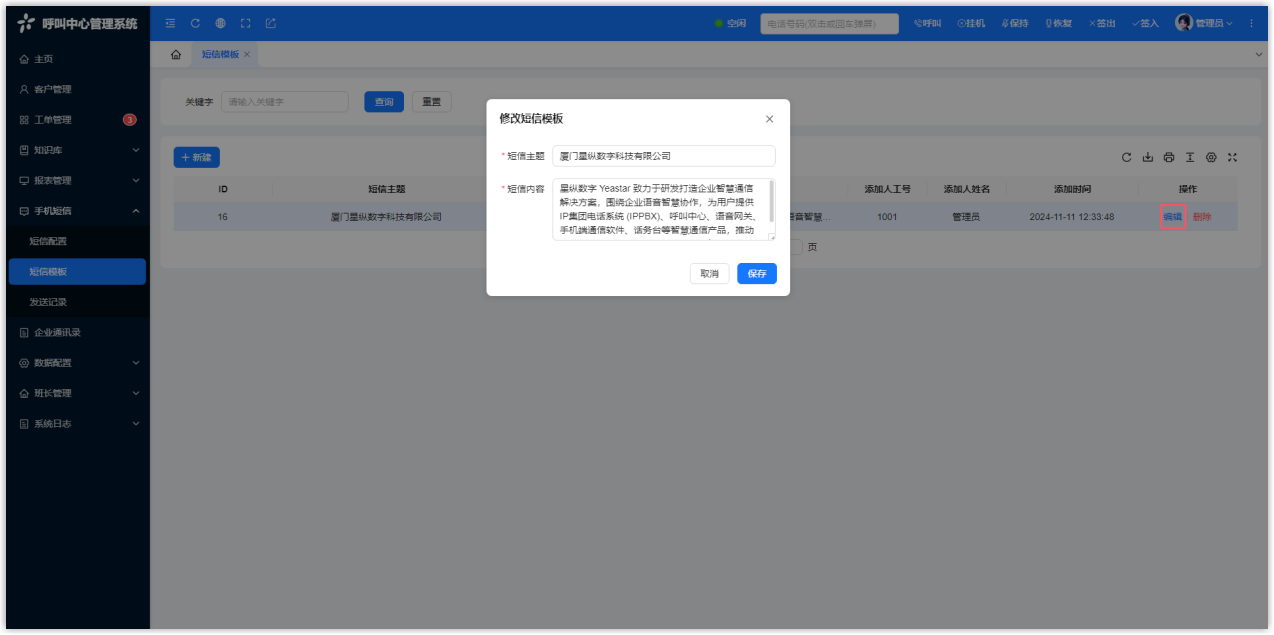Viewport: 1274px width, 635px height.
Task: Click the 短信主题 input field
Action: [x=663, y=156]
